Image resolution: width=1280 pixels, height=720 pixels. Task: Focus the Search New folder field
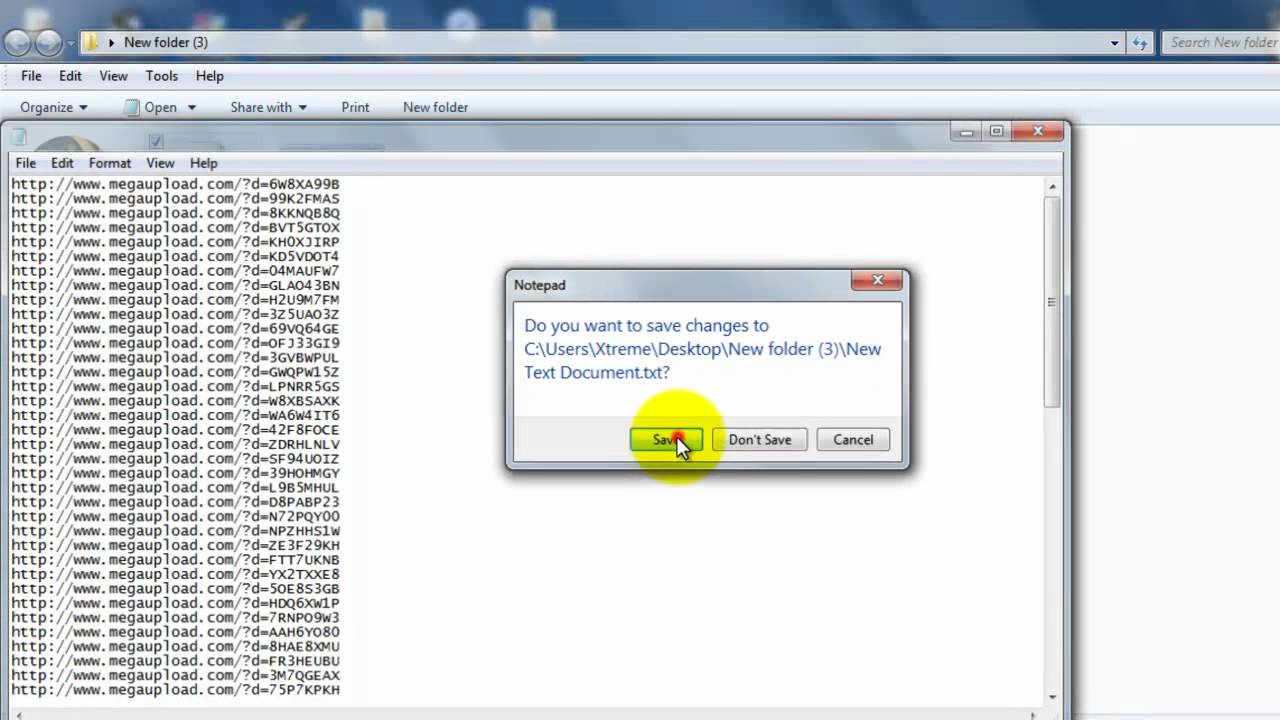(1220, 42)
